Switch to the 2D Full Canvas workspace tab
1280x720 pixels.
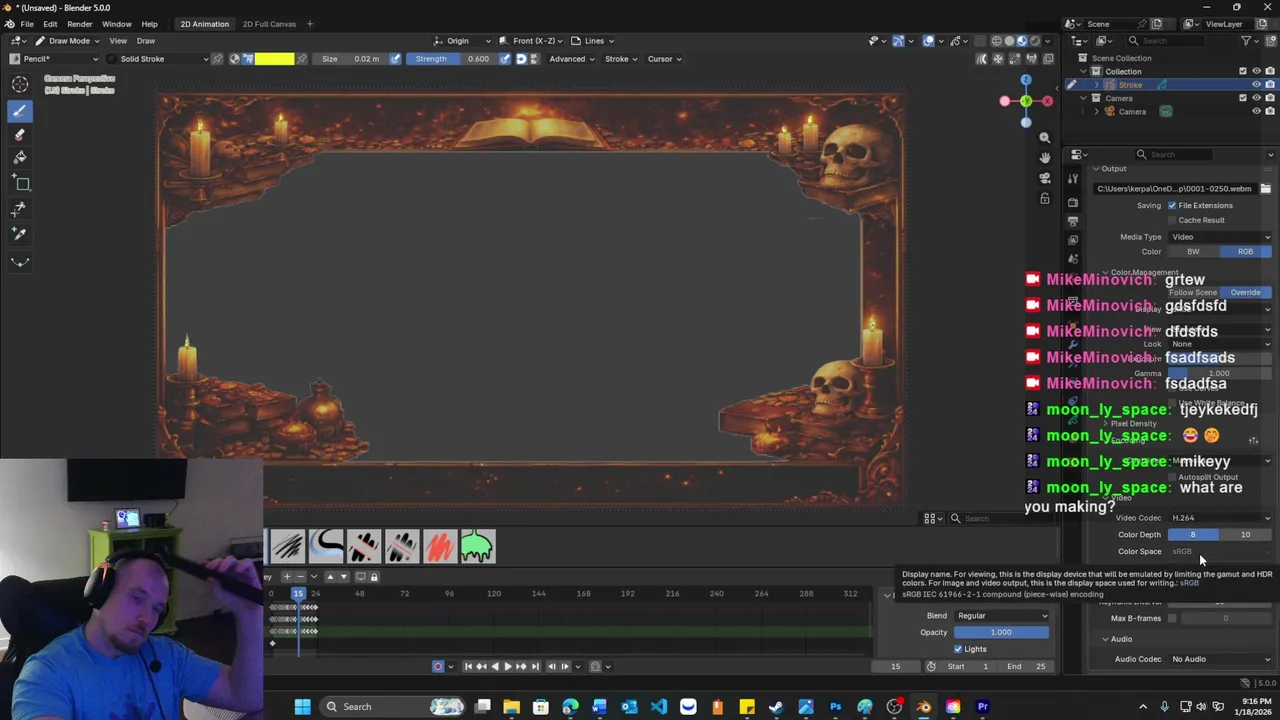(x=269, y=24)
